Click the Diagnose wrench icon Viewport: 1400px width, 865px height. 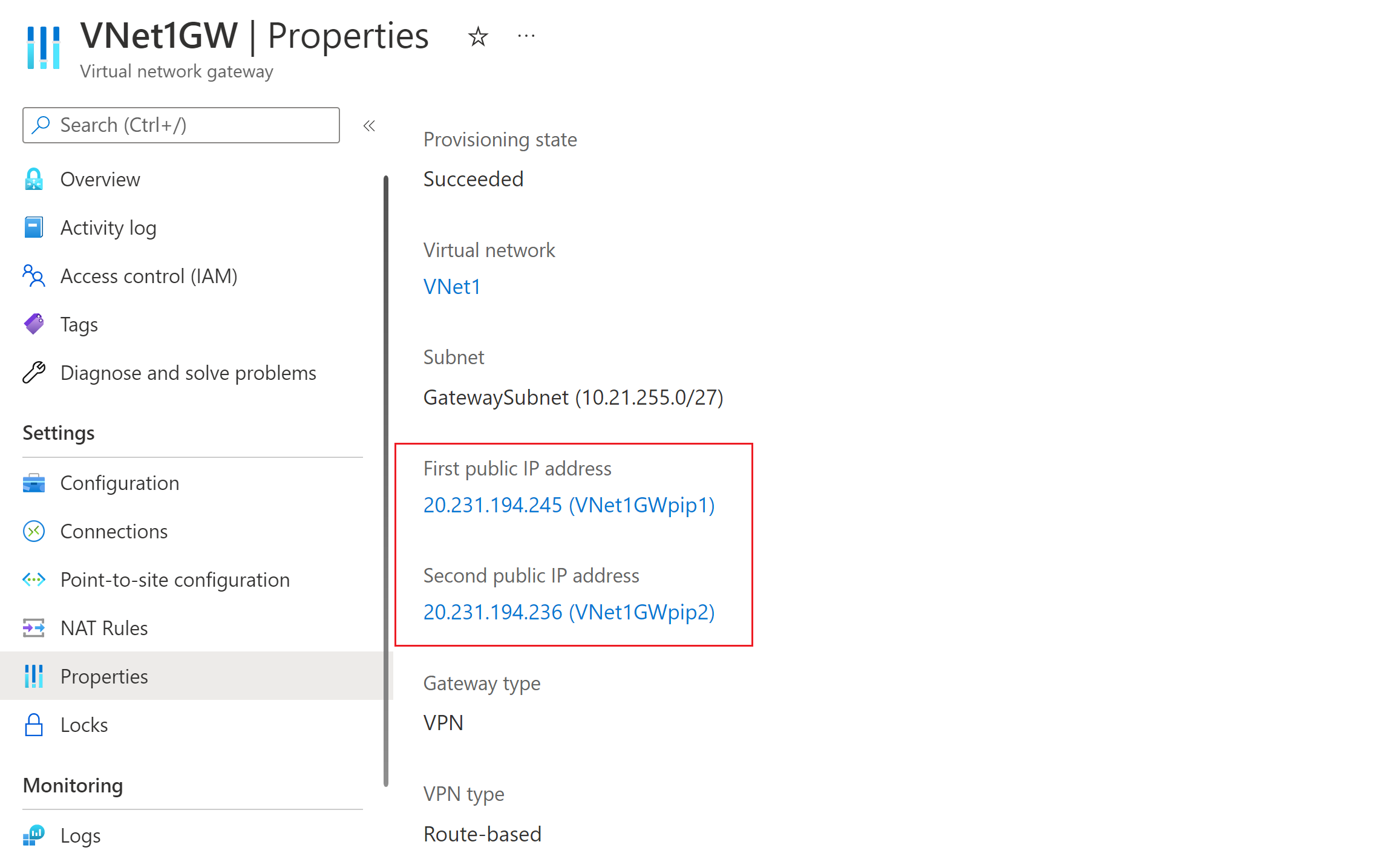coord(34,373)
